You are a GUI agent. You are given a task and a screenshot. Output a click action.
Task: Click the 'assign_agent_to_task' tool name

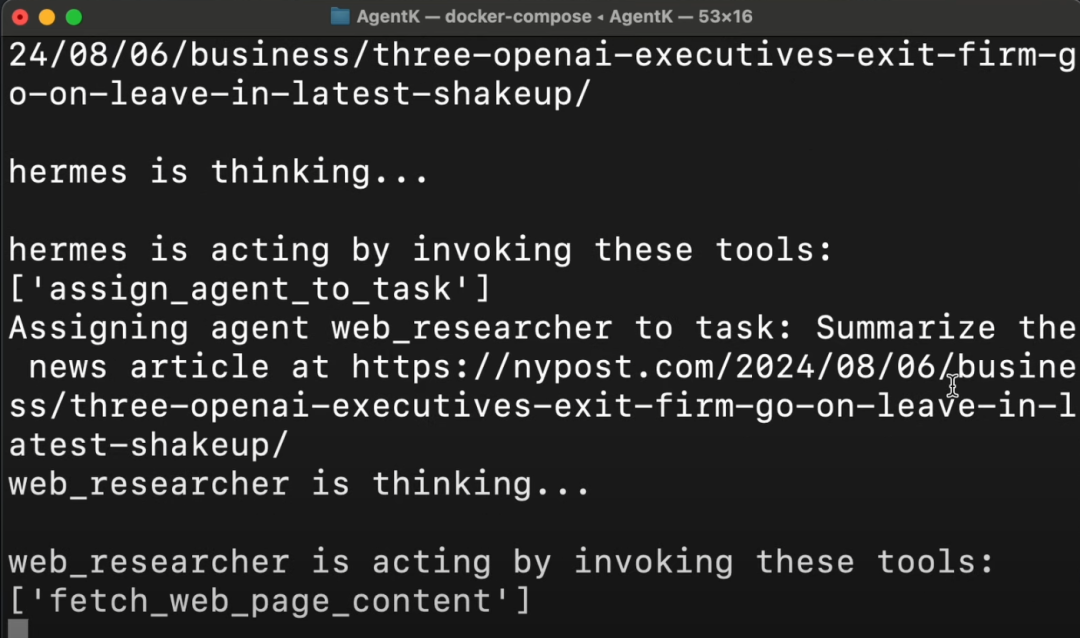pos(249,289)
